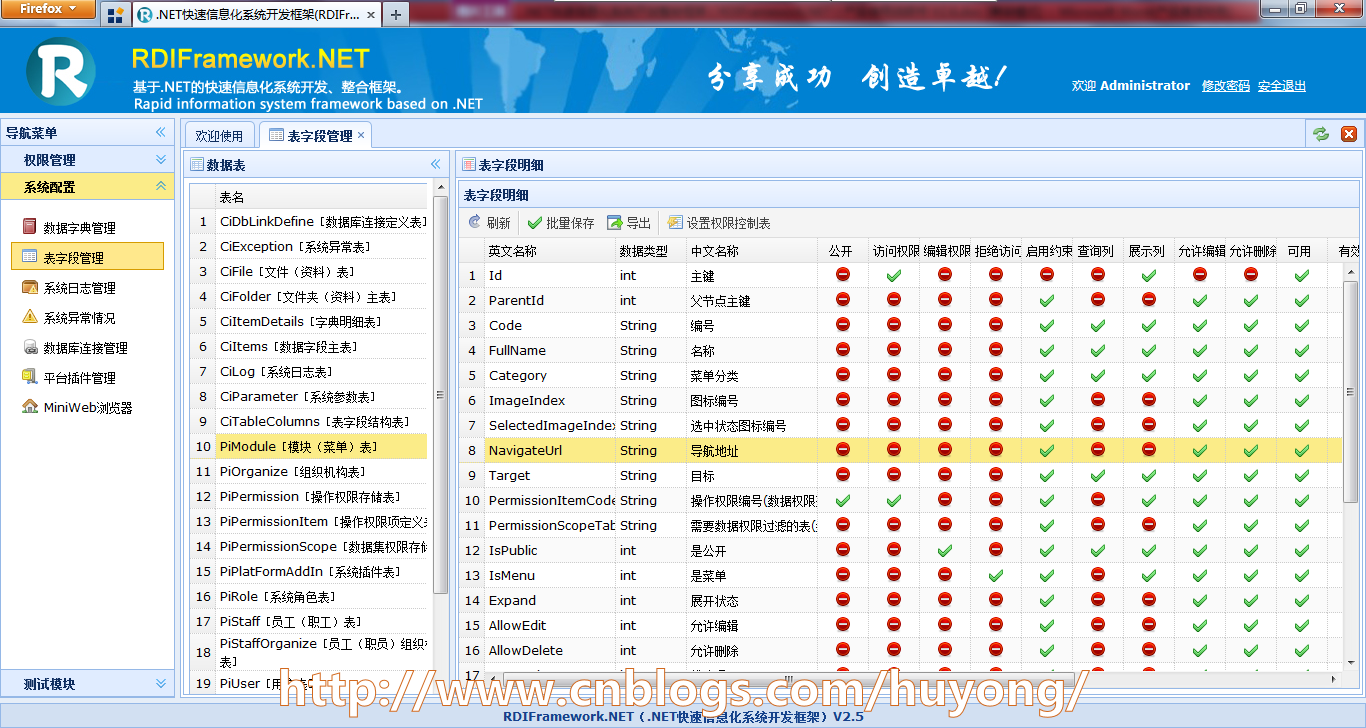The height and width of the screenshot is (728, 1366).
Task: Click the 安全退出 logout link
Action: 1281,86
